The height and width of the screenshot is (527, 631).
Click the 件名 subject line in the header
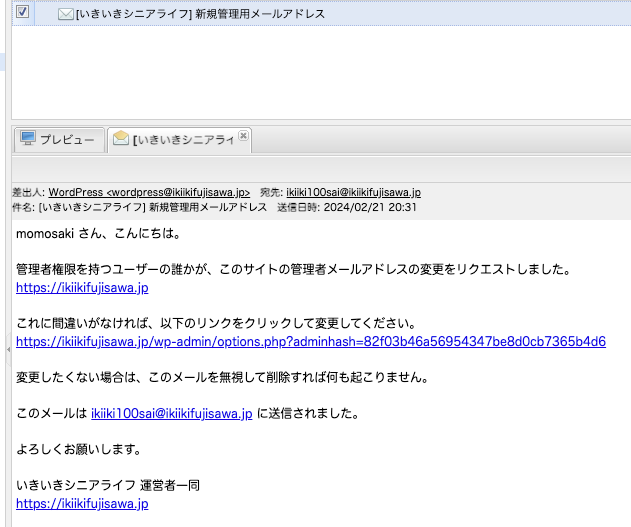point(140,207)
